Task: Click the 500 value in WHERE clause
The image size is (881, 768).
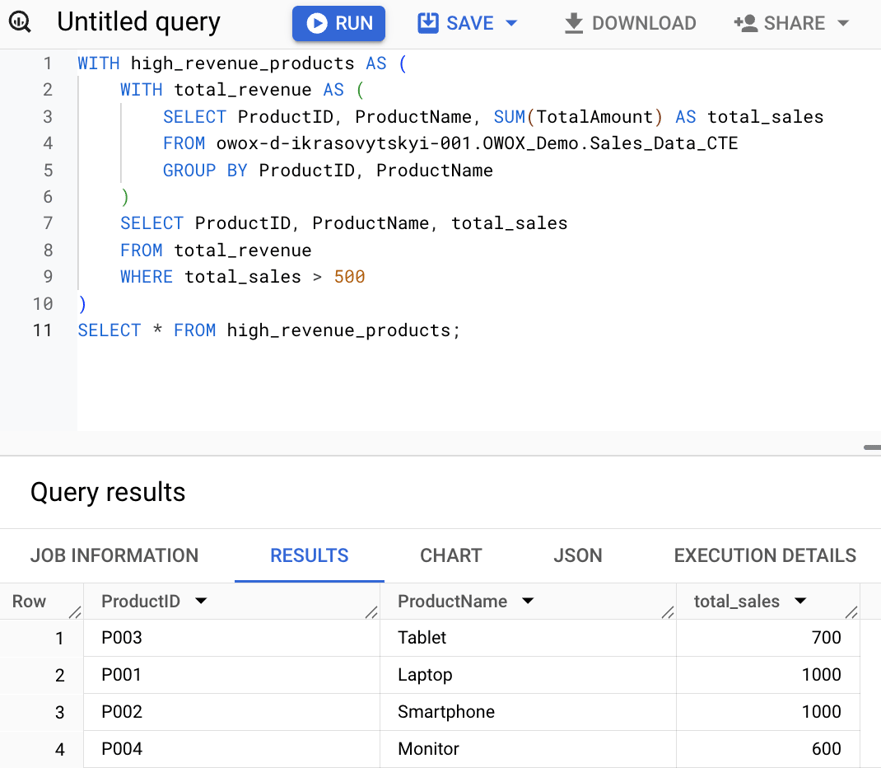Action: tap(349, 277)
